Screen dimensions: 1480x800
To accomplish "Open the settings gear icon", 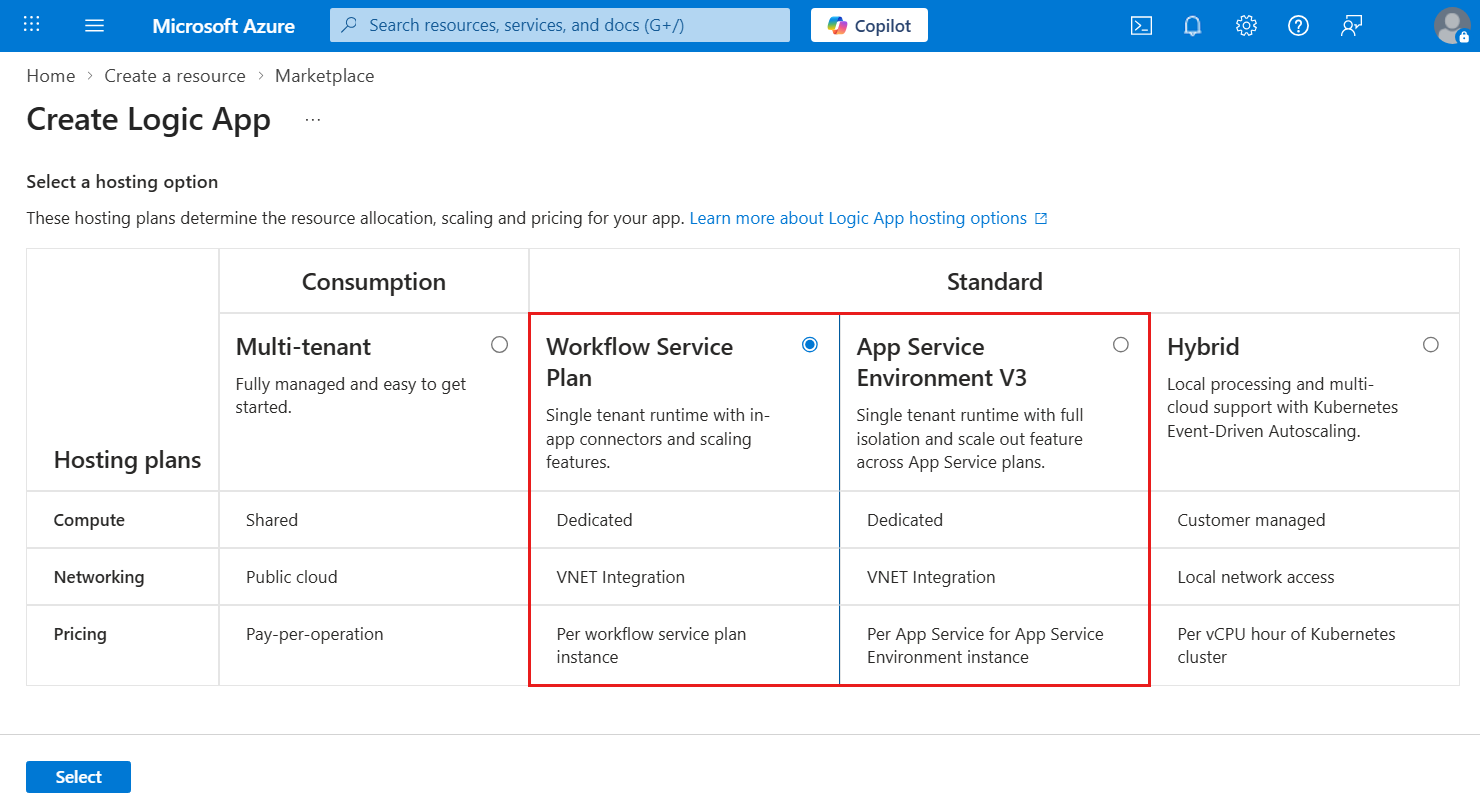I will click(1246, 26).
